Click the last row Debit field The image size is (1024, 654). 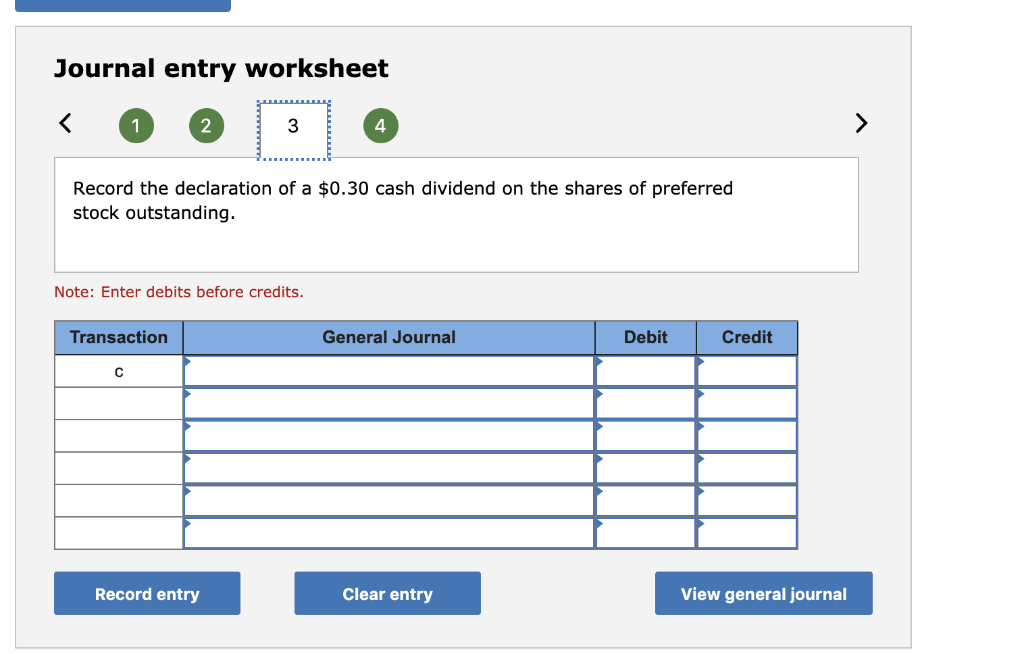645,533
